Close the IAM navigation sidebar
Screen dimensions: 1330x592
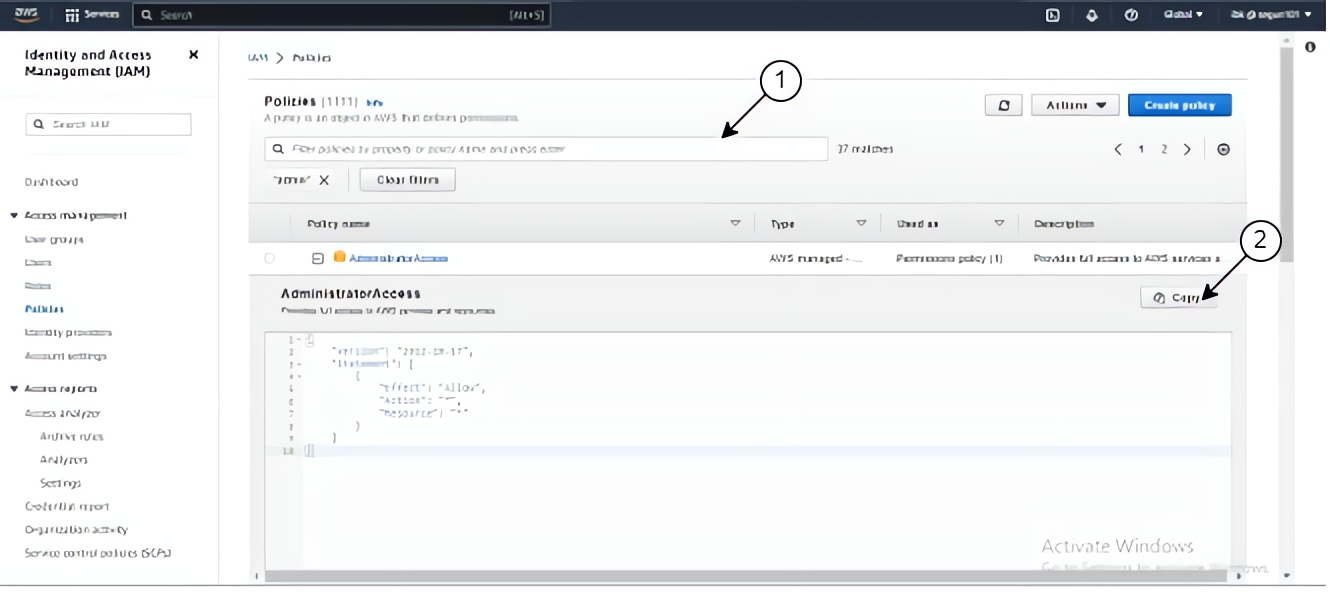[x=193, y=55]
